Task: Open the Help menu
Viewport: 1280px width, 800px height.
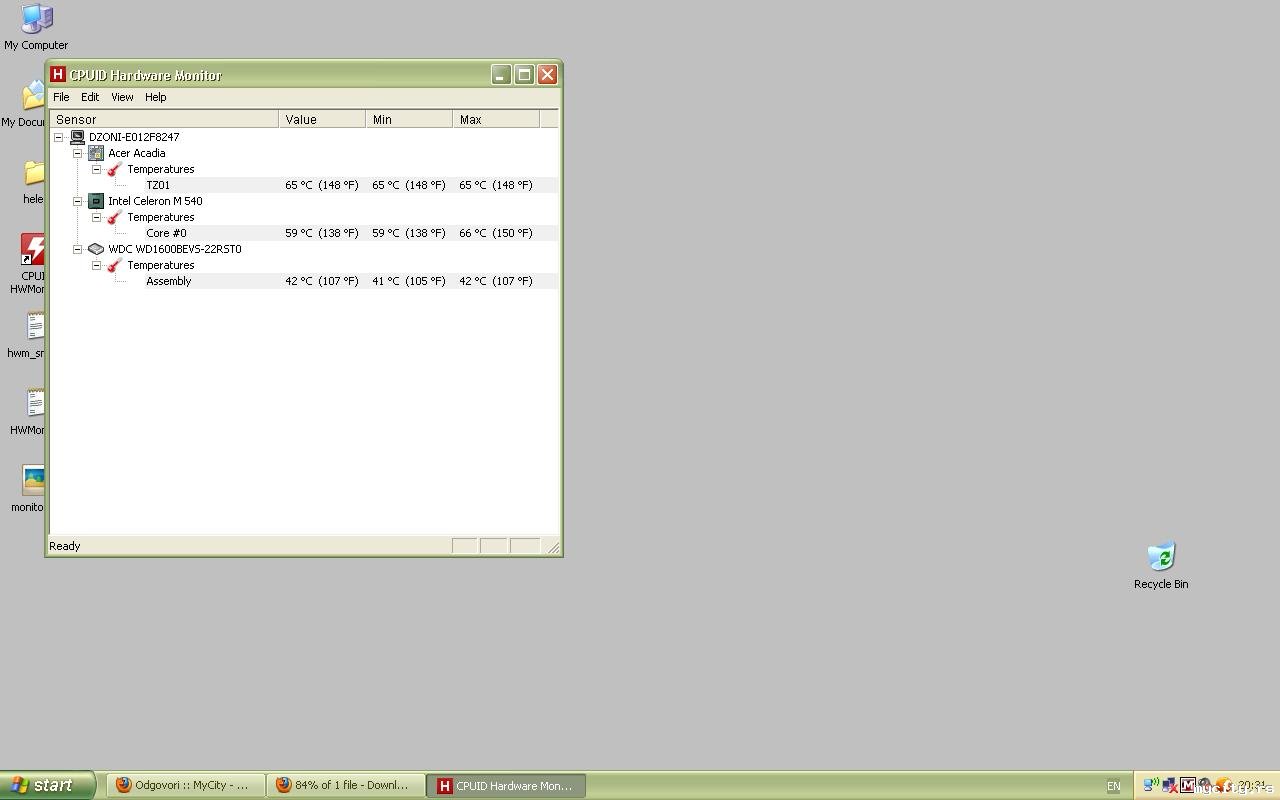Action: coord(155,97)
